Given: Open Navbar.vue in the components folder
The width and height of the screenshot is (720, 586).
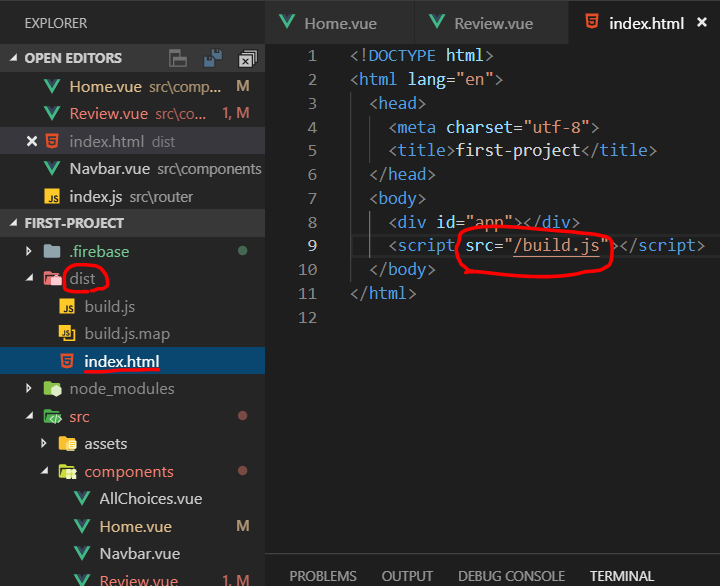Looking at the screenshot, I should click(x=132, y=554).
